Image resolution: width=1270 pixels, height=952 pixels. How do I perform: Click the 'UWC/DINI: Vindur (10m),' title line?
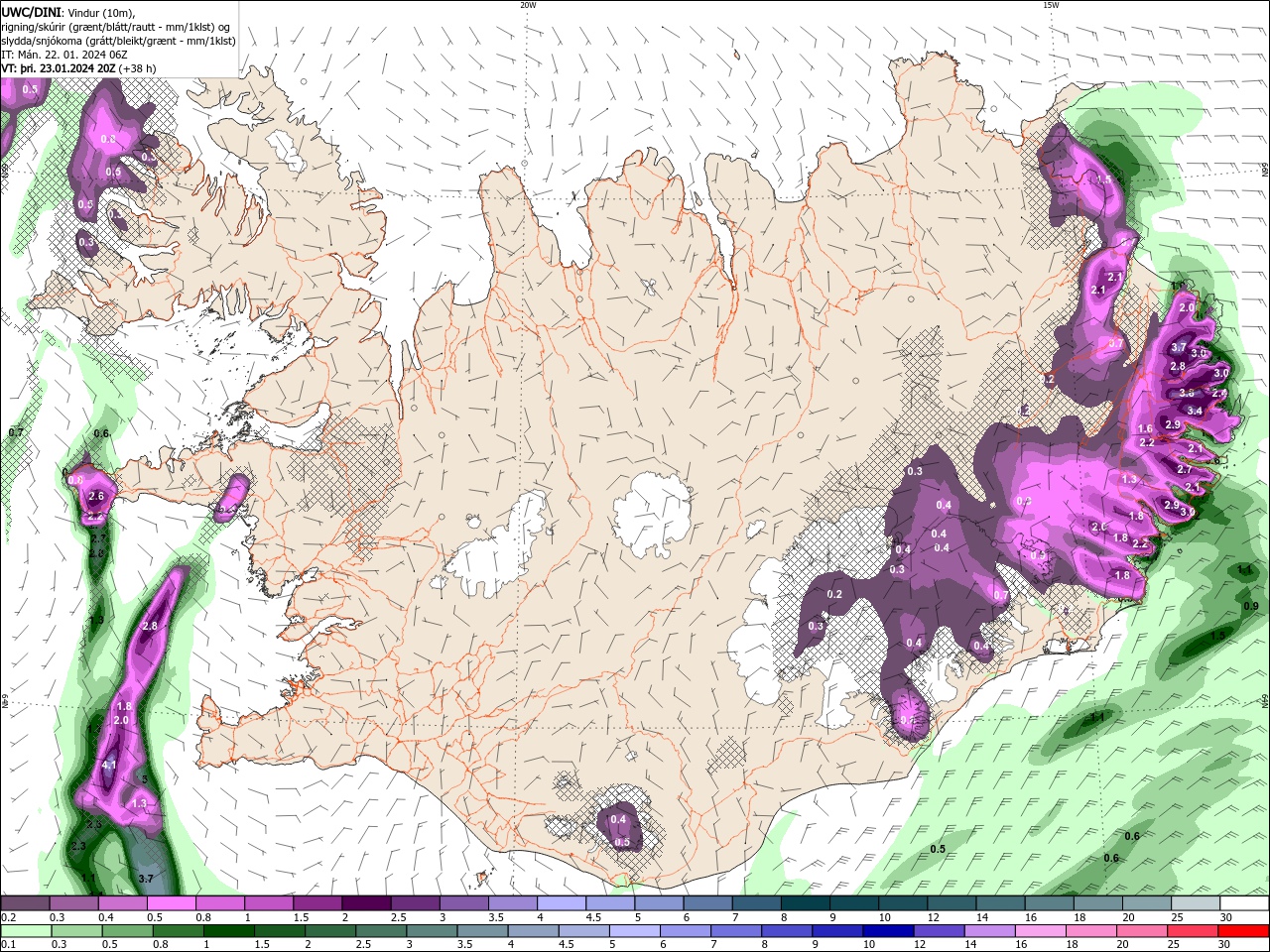click(x=67, y=11)
